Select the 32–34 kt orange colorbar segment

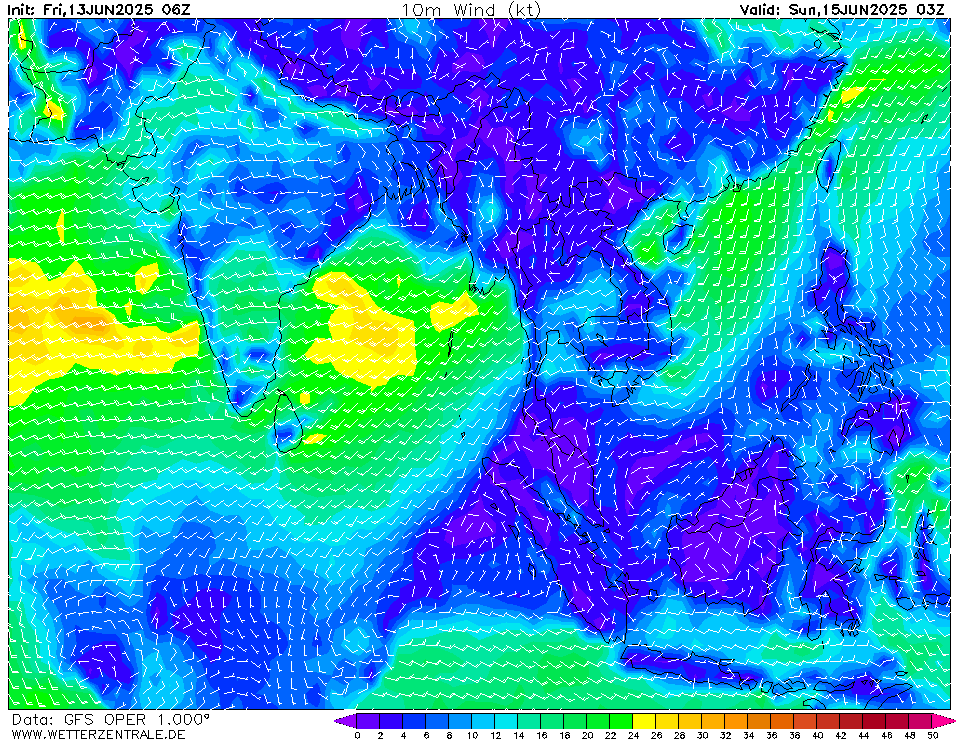click(736, 721)
